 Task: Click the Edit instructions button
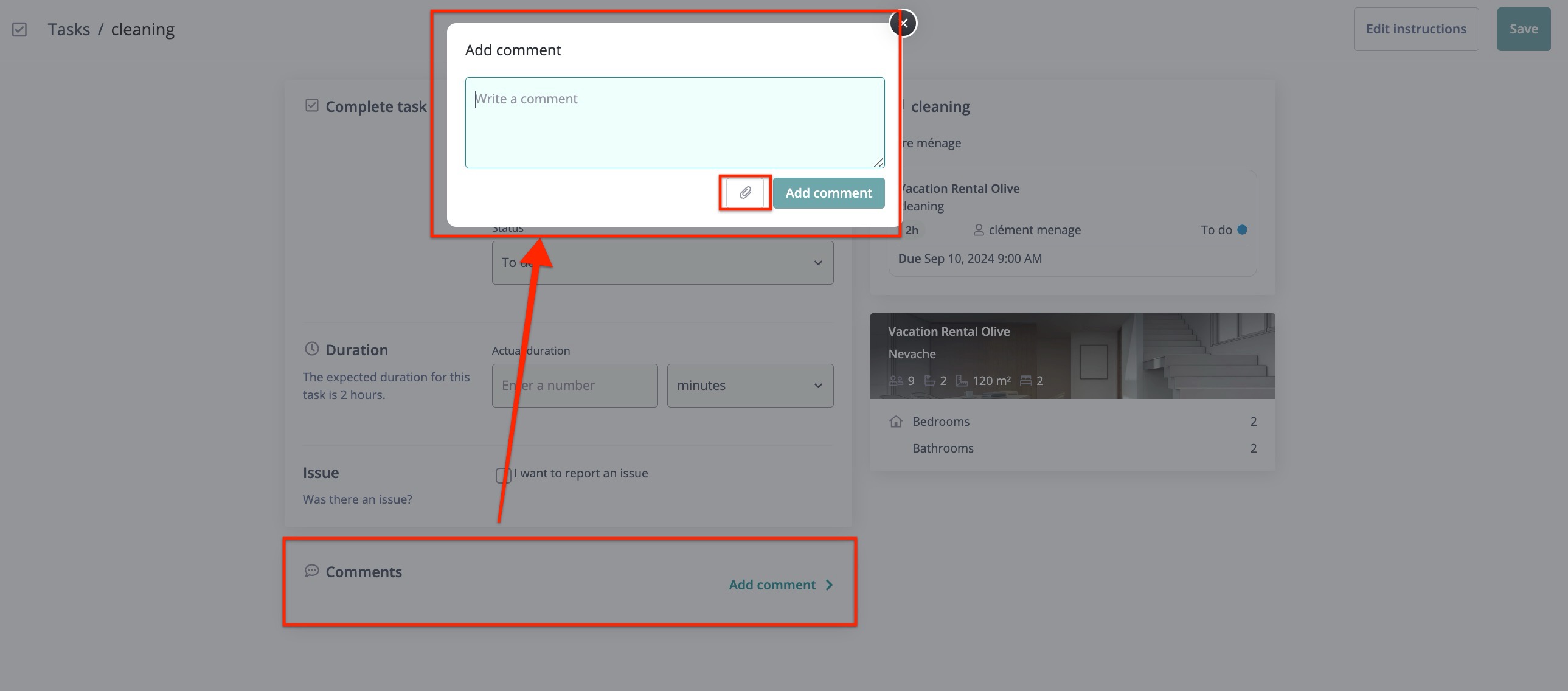(x=1415, y=29)
